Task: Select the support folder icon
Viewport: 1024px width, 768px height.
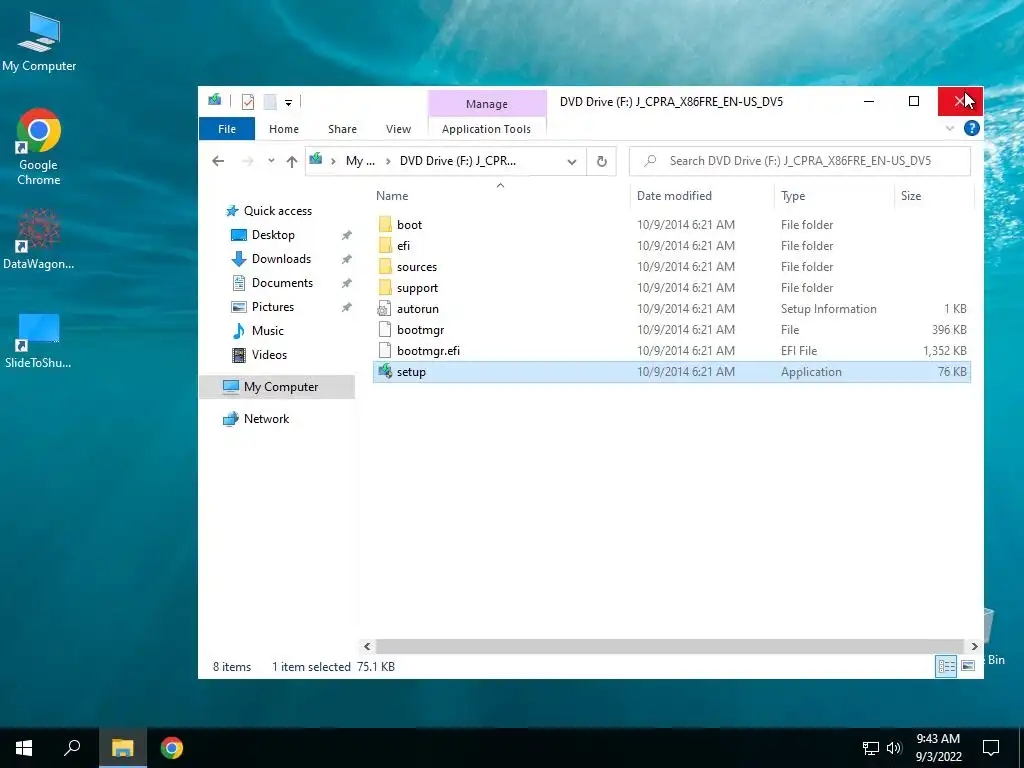Action: point(385,287)
